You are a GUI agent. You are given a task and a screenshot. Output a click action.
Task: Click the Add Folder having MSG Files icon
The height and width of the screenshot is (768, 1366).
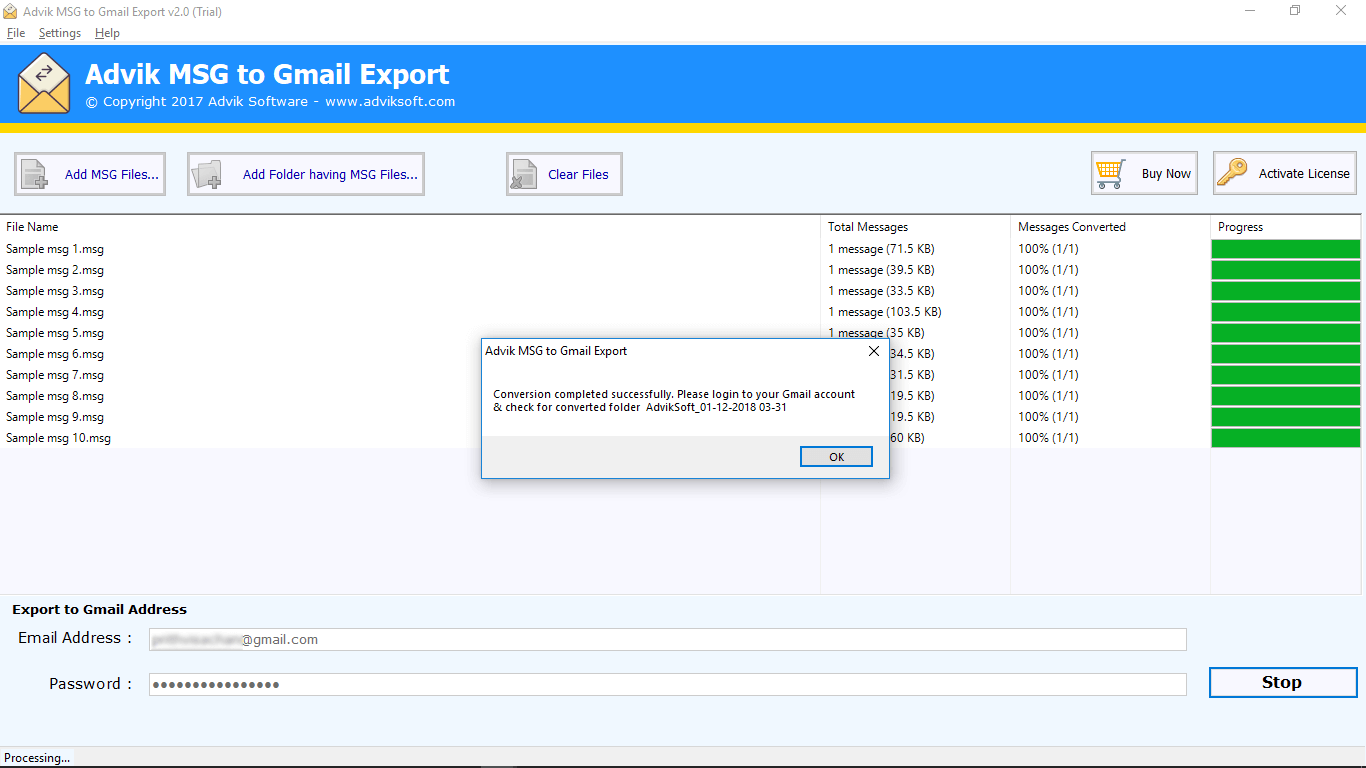coord(209,174)
